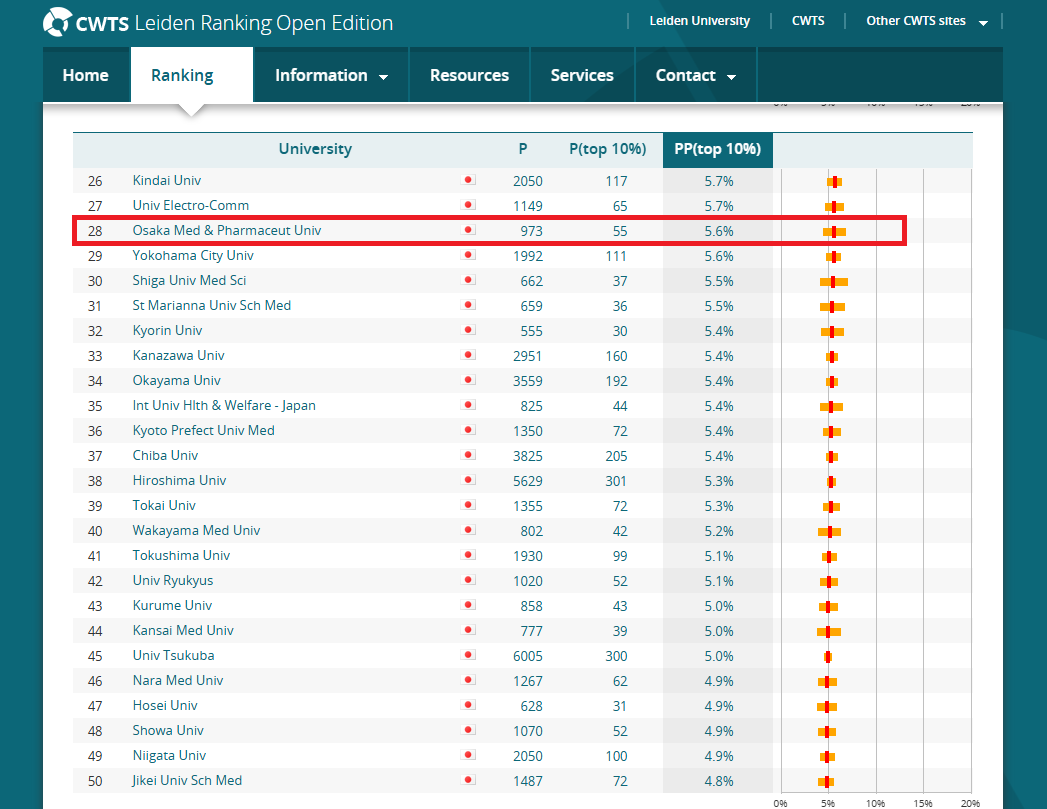Go to the Home tab
This screenshot has width=1047, height=809.
86,75
